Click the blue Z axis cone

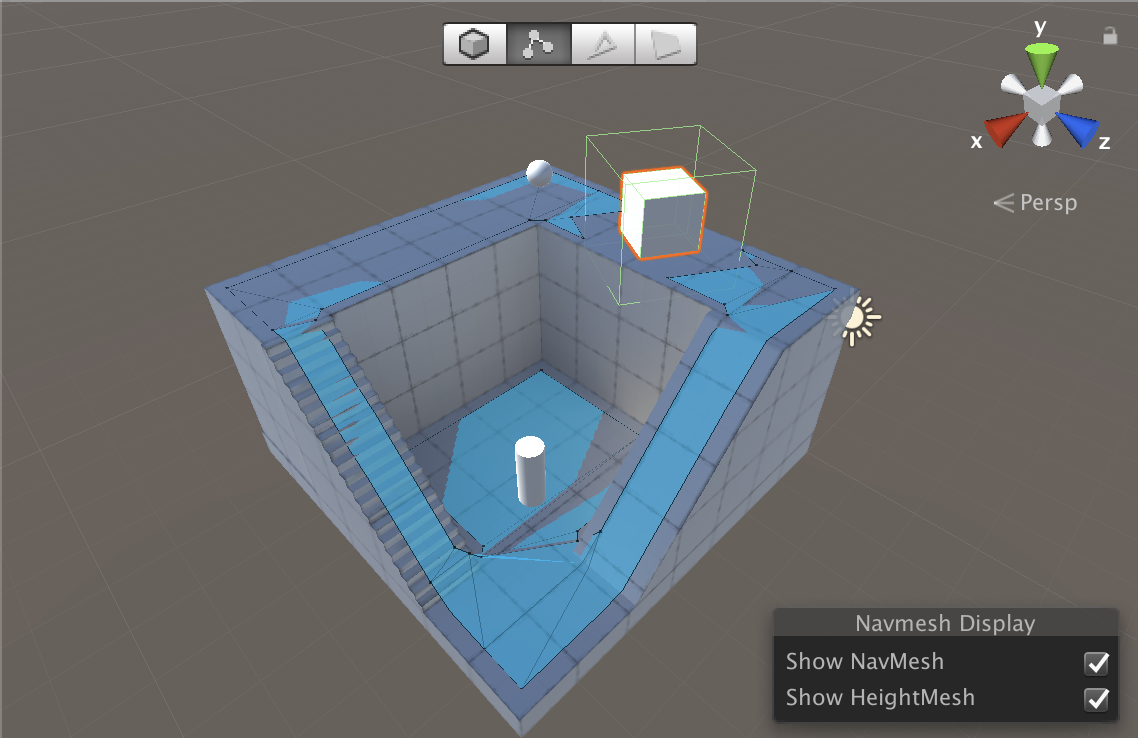1080,129
